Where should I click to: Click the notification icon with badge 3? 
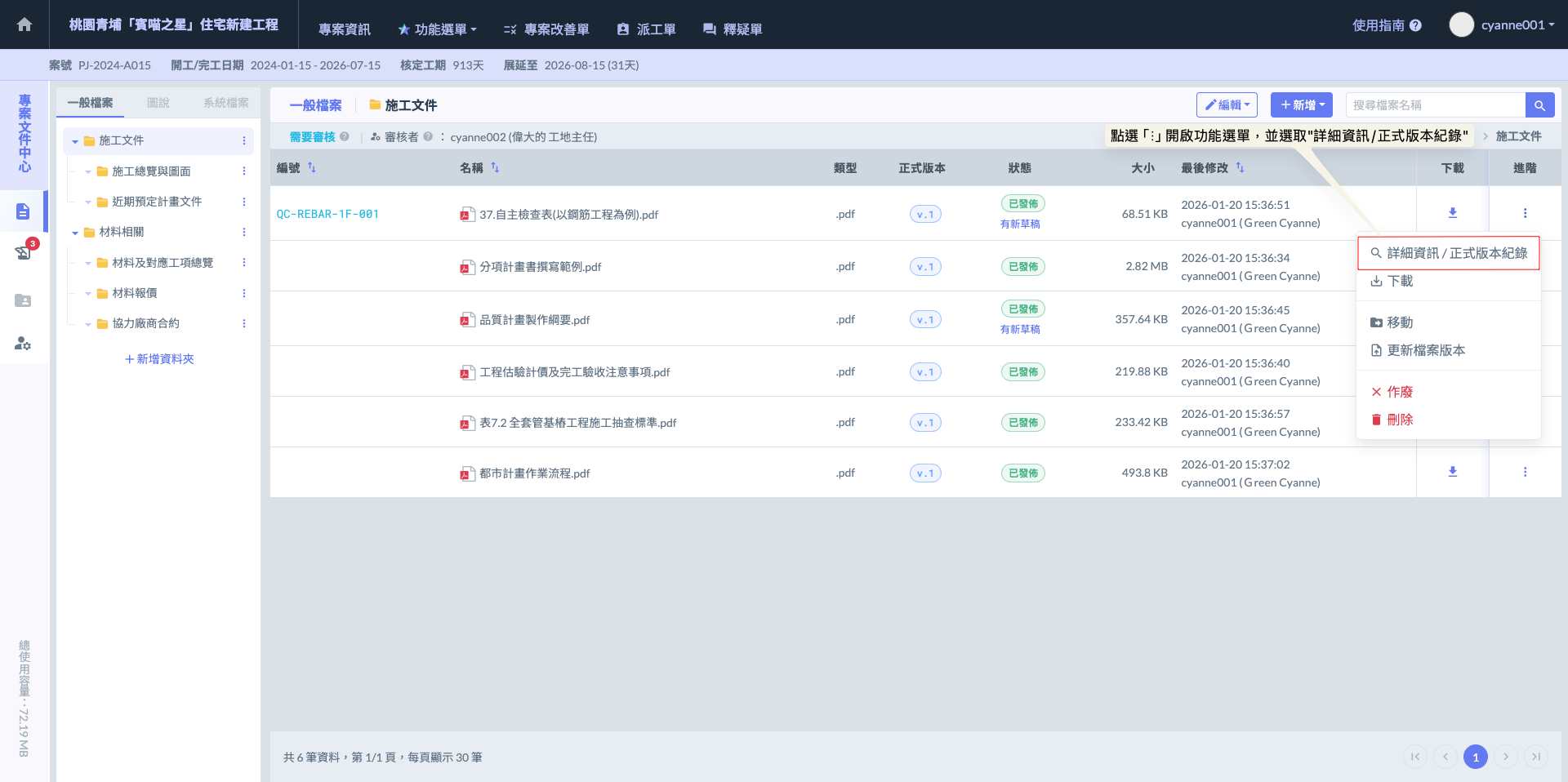click(x=24, y=252)
